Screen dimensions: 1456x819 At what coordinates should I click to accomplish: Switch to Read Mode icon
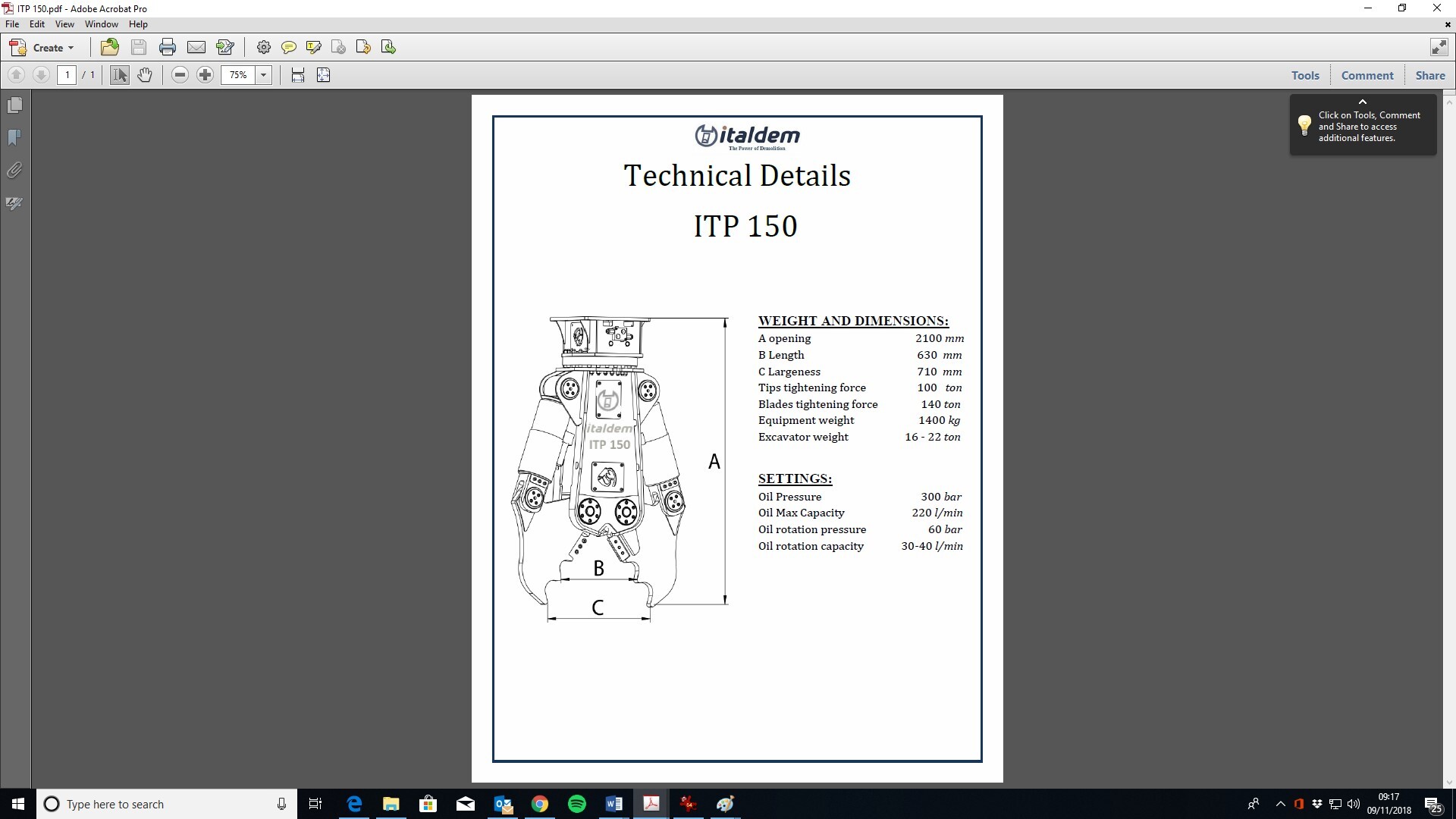(x=1439, y=47)
